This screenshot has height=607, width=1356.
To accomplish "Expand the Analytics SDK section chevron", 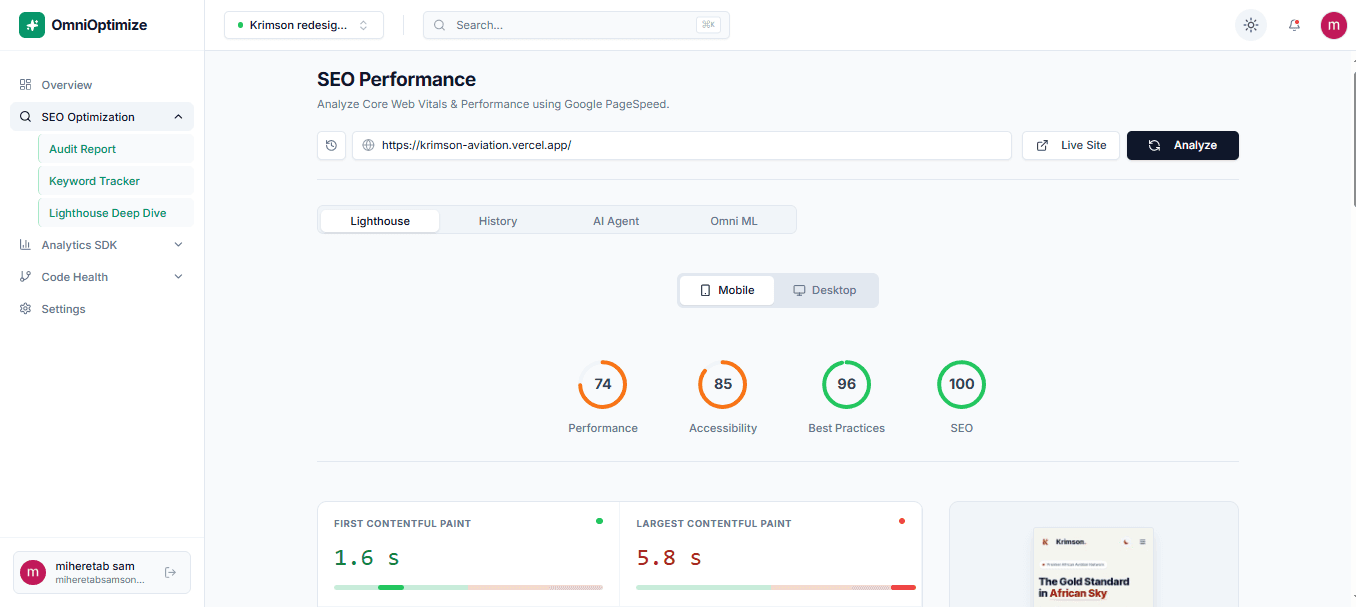I will pos(178,245).
